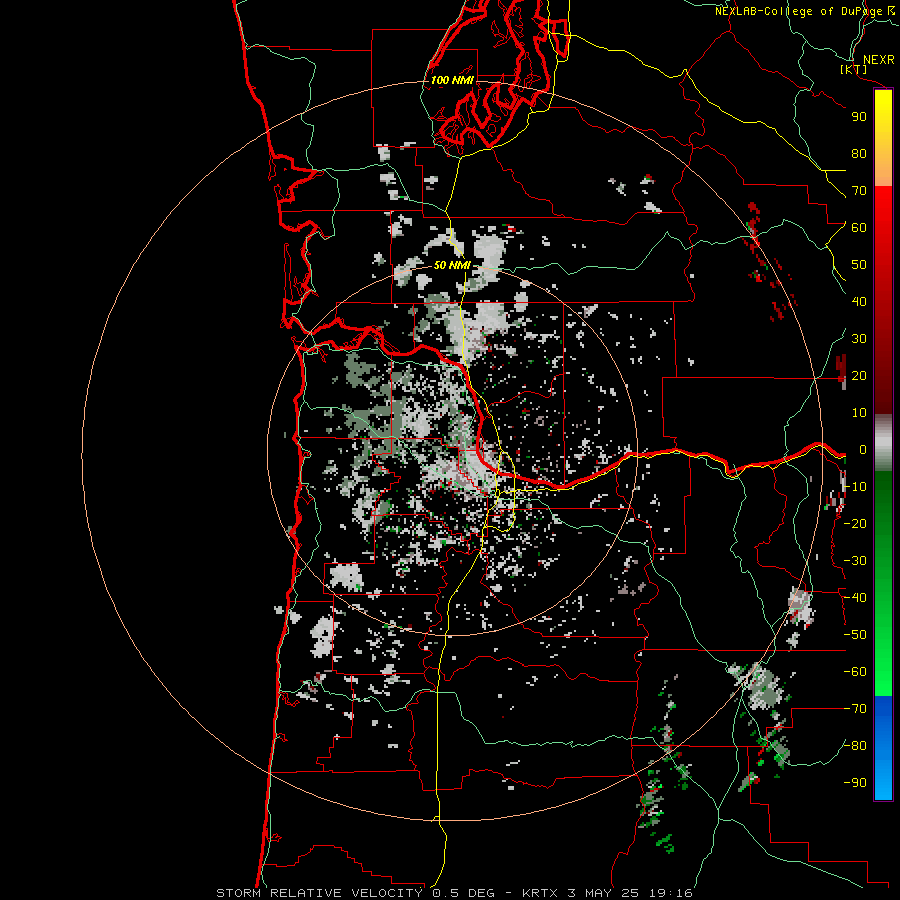Click the 50 value on velocity scale
Image resolution: width=900 pixels, height=900 pixels.
(x=859, y=265)
